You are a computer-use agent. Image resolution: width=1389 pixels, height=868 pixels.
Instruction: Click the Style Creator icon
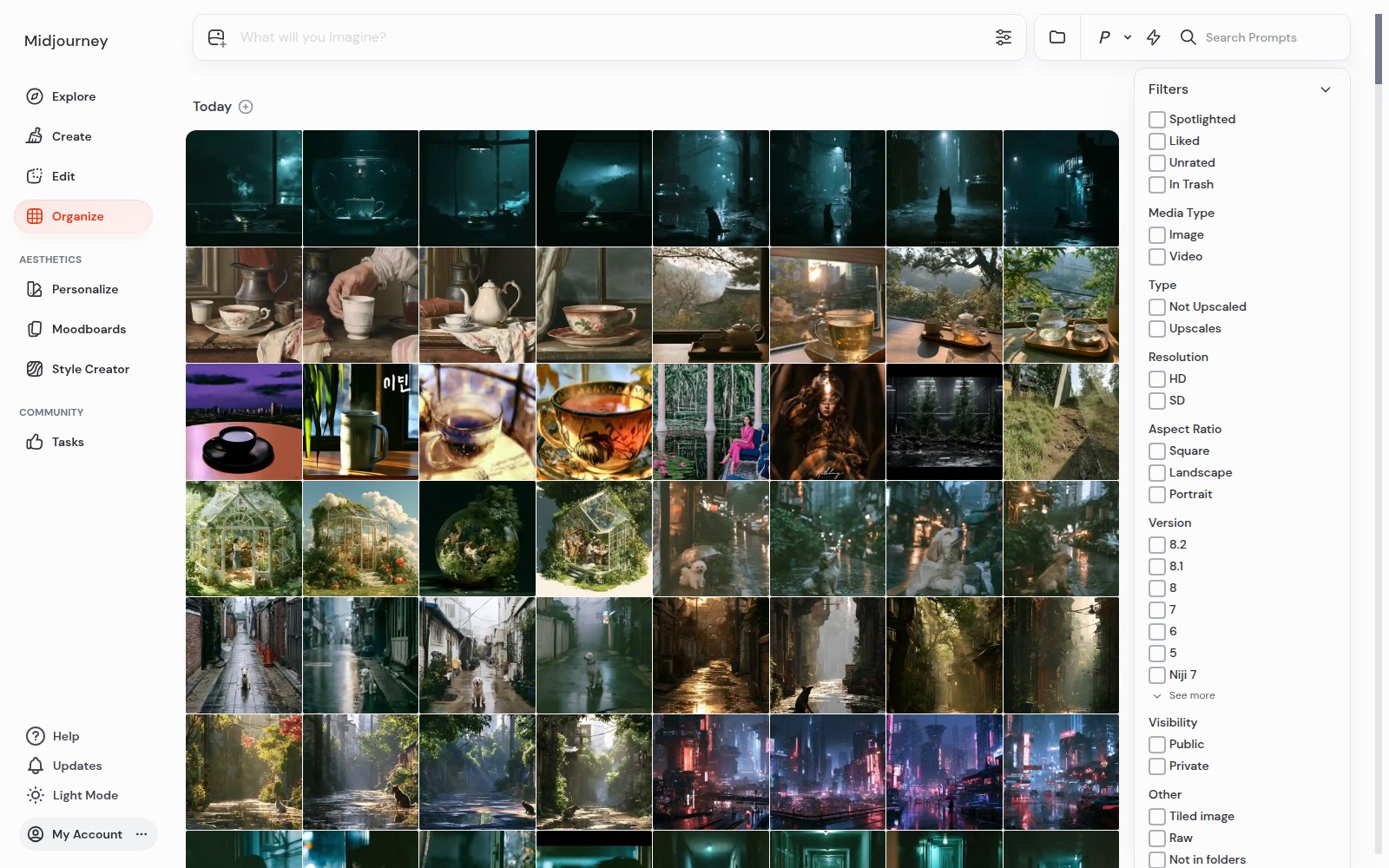(x=35, y=369)
